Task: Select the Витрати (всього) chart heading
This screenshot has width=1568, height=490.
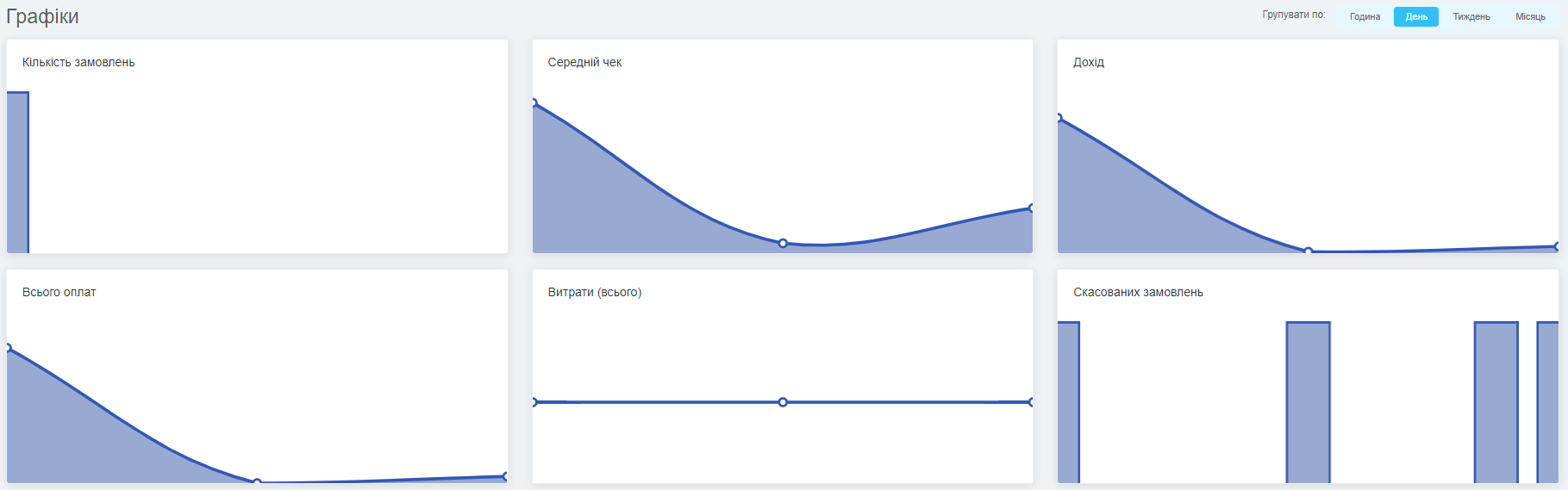Action: [x=595, y=292]
